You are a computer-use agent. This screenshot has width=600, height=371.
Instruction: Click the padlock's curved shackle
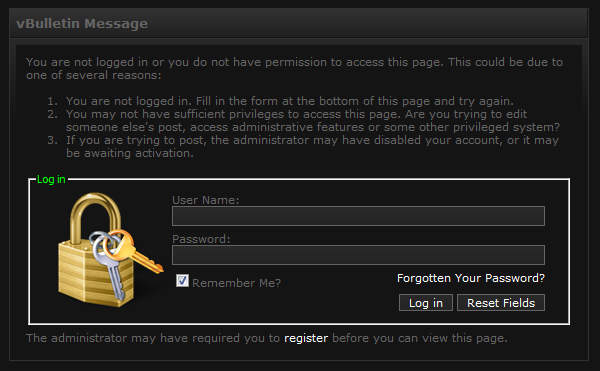(96, 218)
